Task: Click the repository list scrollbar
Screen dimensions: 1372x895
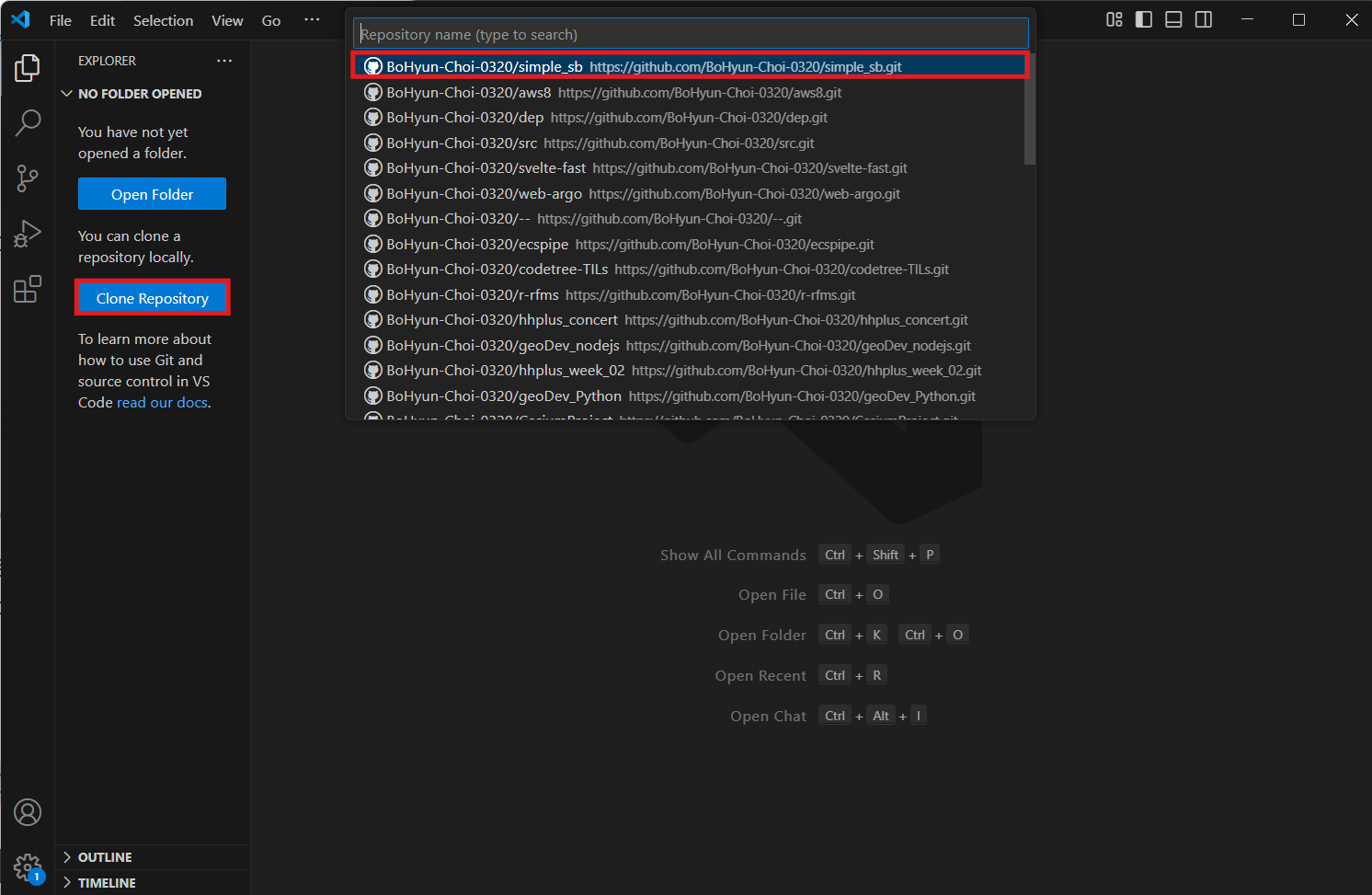Action: pyautogui.click(x=1030, y=109)
